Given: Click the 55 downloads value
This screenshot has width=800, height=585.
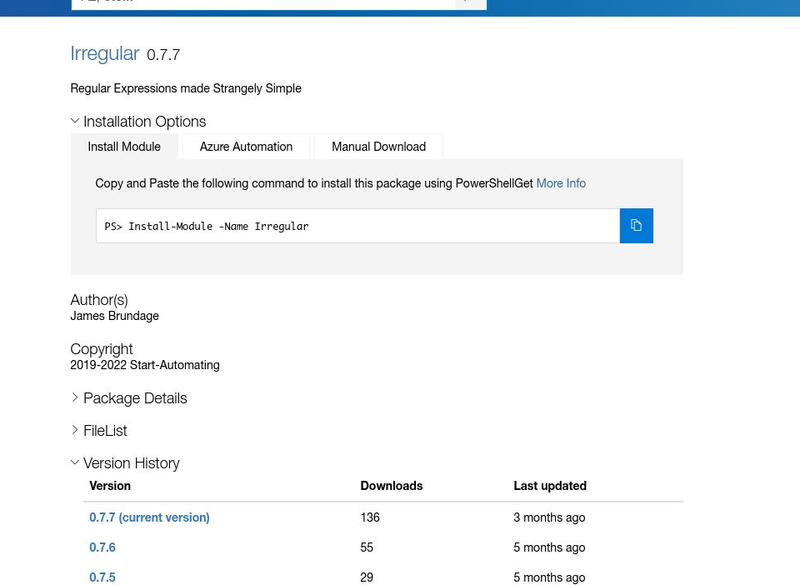Looking at the screenshot, I should pos(367,547).
